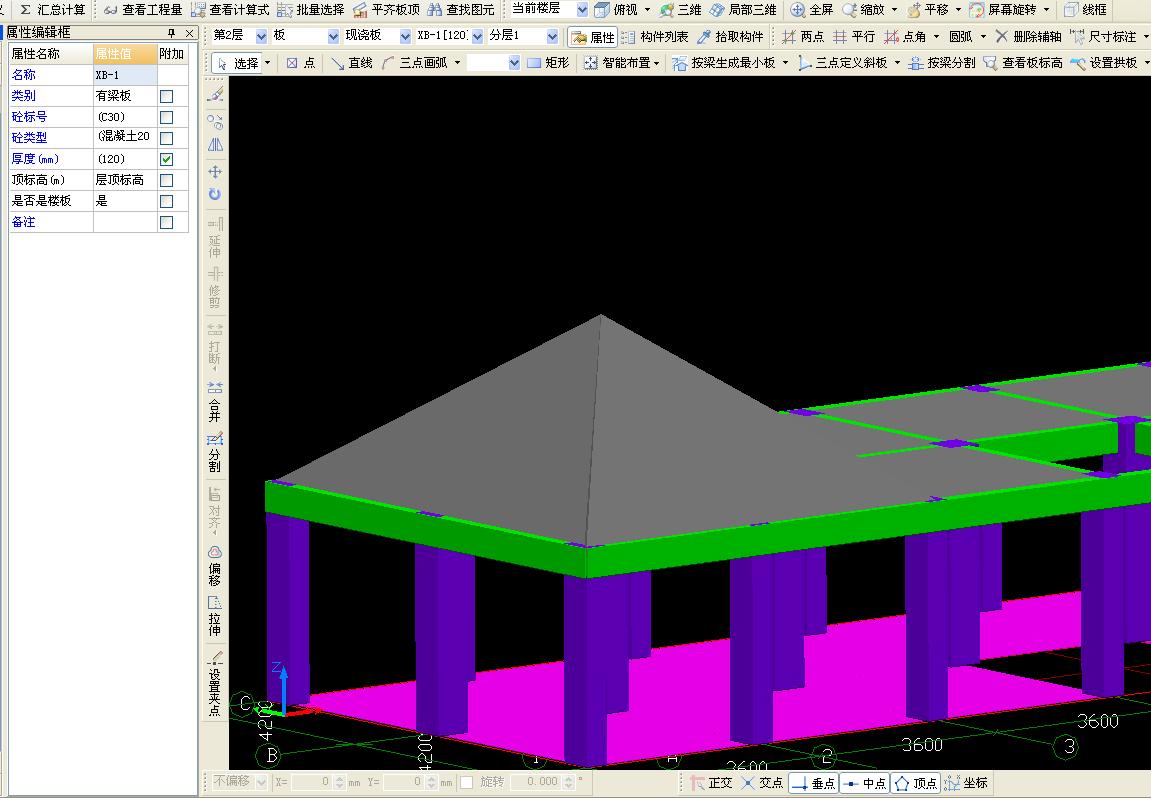
Task: Activate 批量选择 batch select tool
Action: tap(311, 10)
